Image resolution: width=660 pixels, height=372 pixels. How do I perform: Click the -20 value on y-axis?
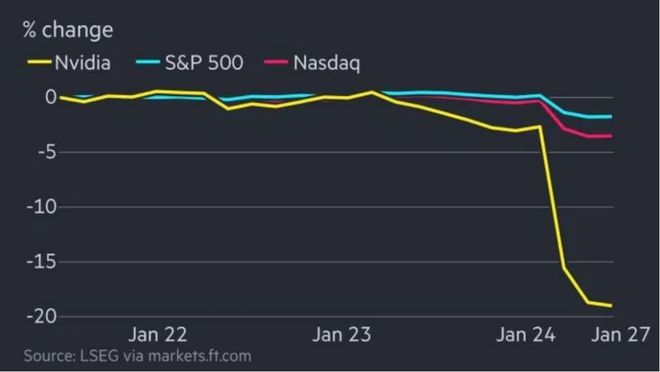tap(42, 316)
